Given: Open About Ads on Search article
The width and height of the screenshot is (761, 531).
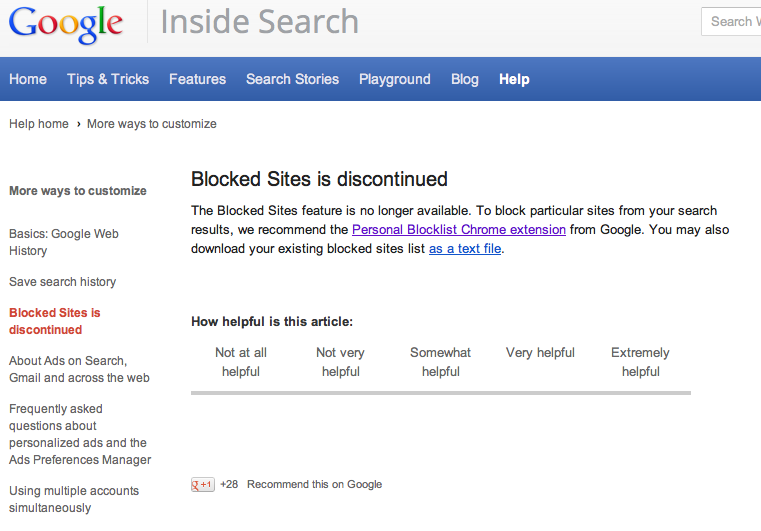Looking at the screenshot, I should point(79,369).
